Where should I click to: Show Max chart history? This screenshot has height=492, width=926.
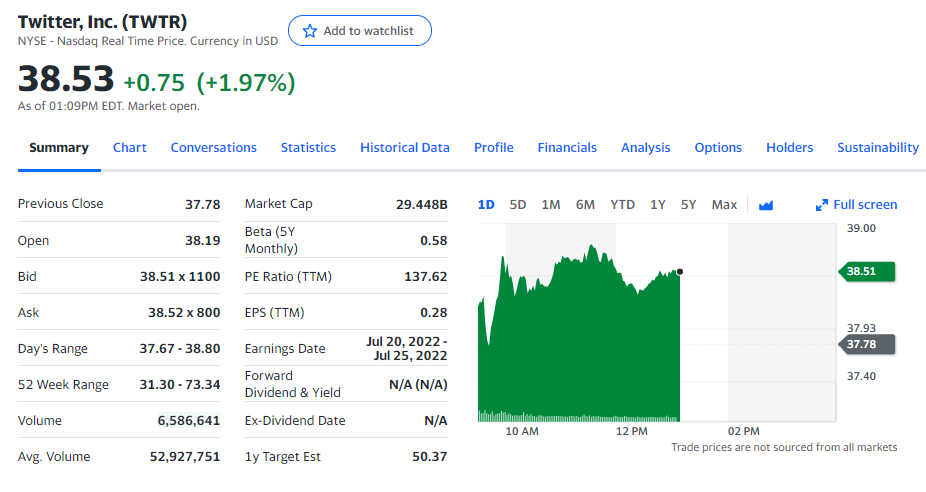pos(724,205)
